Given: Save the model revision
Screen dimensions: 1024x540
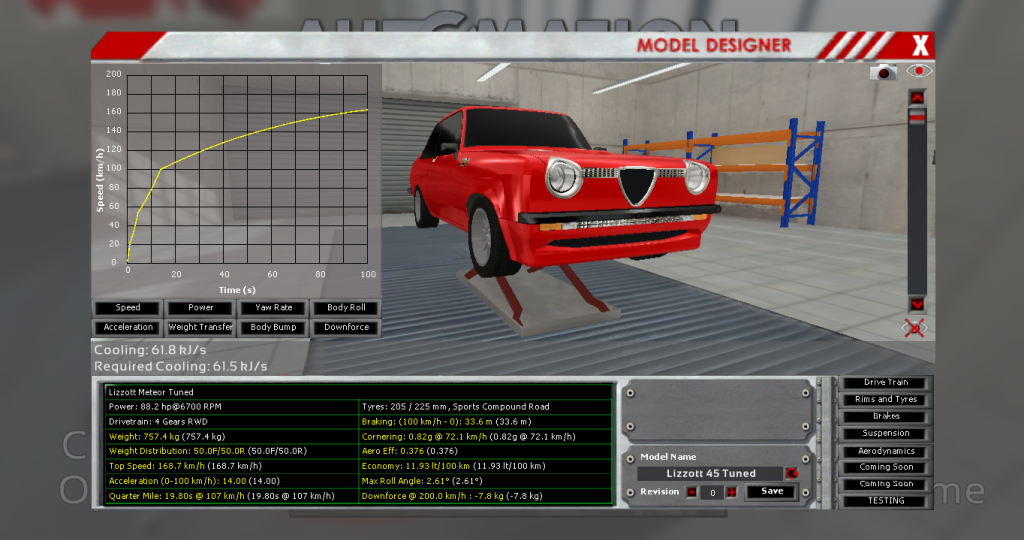Looking at the screenshot, I should click(x=771, y=492).
